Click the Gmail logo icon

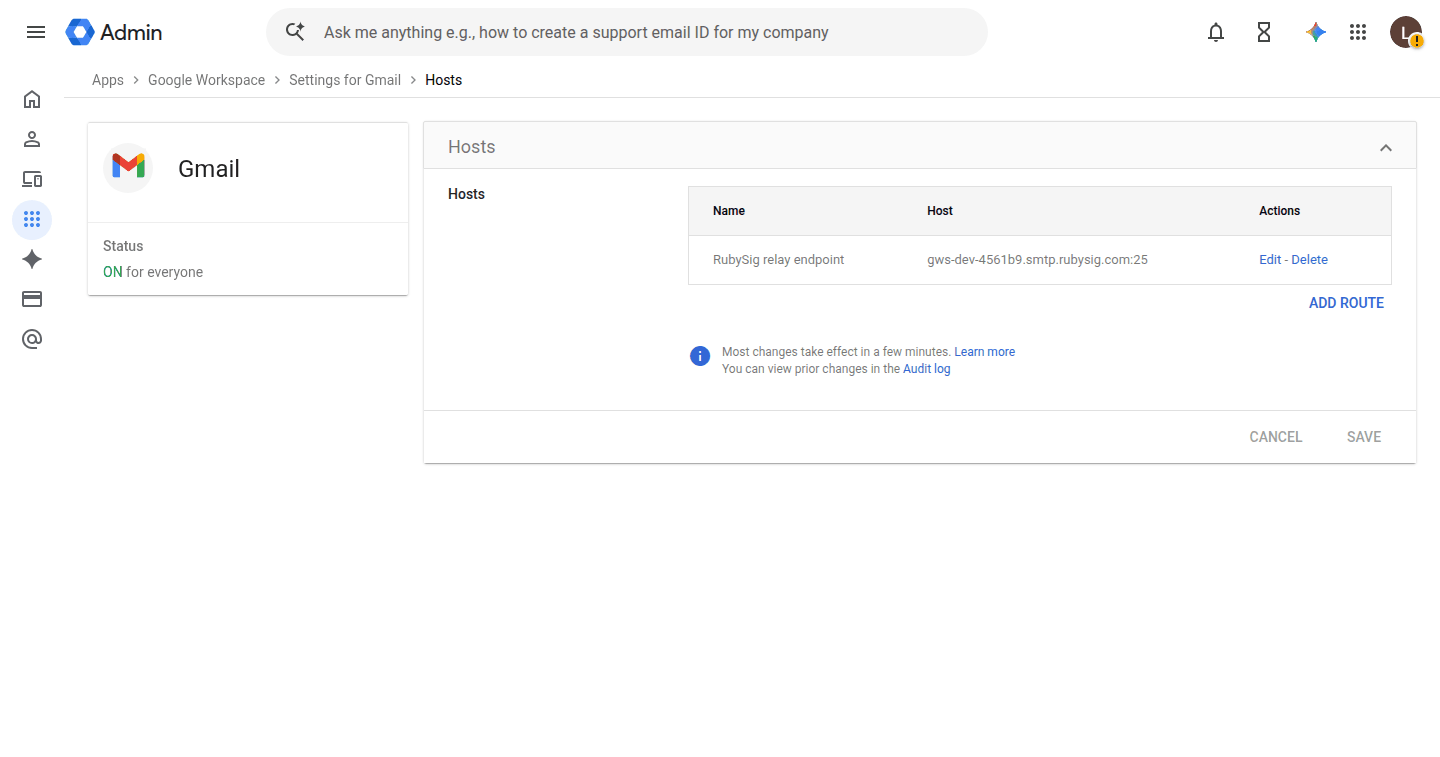(x=128, y=167)
